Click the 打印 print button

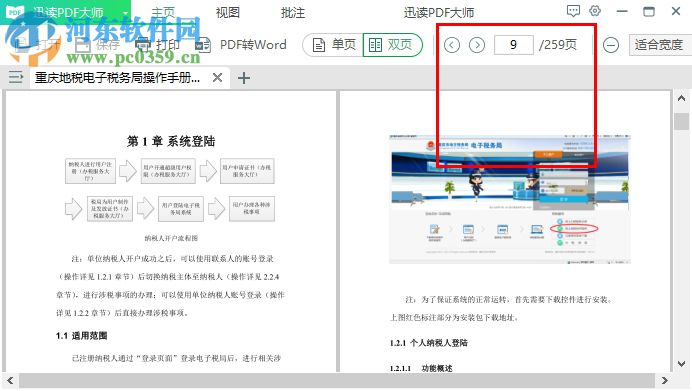click(x=157, y=45)
